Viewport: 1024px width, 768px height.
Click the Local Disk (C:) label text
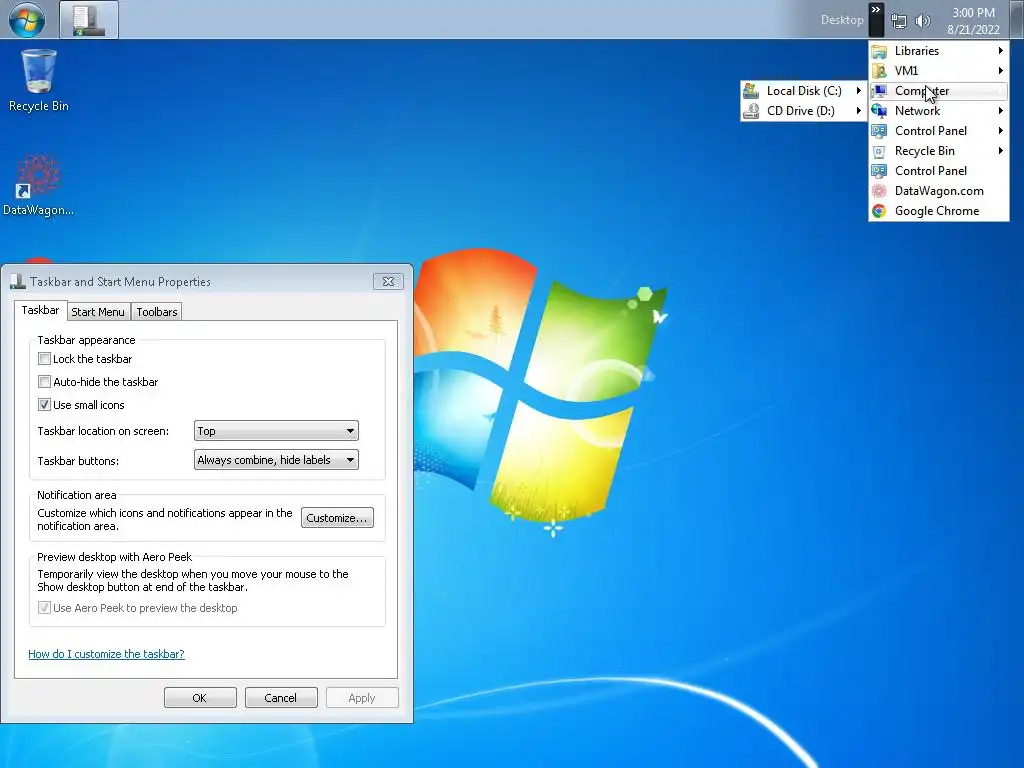804,91
